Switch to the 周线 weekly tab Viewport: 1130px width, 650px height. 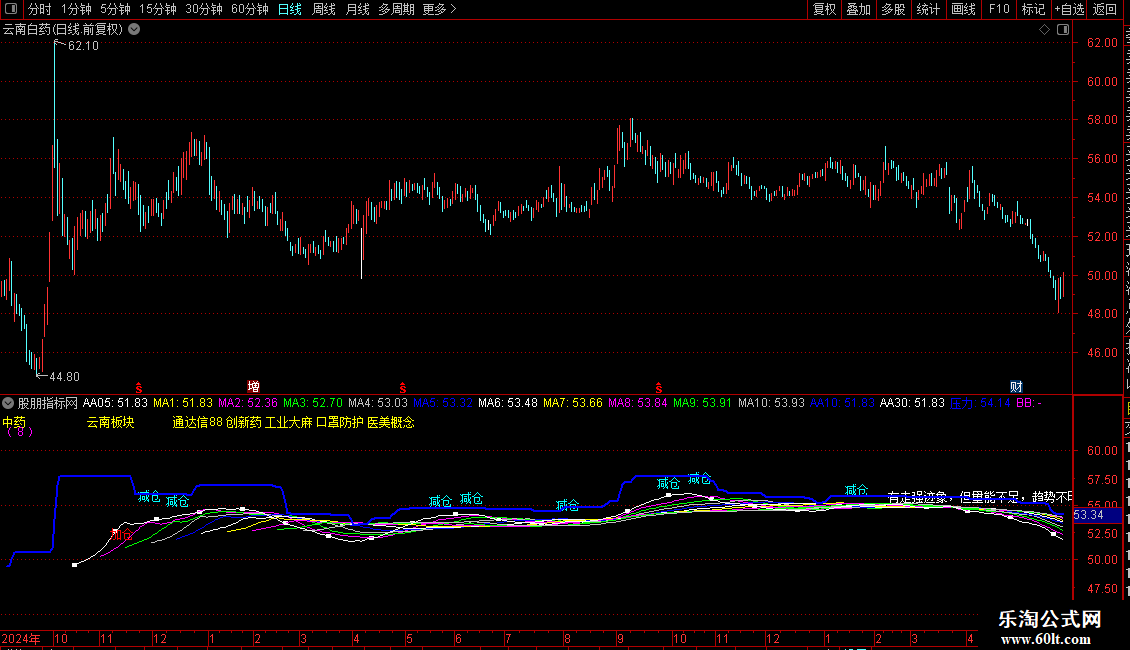tap(324, 9)
